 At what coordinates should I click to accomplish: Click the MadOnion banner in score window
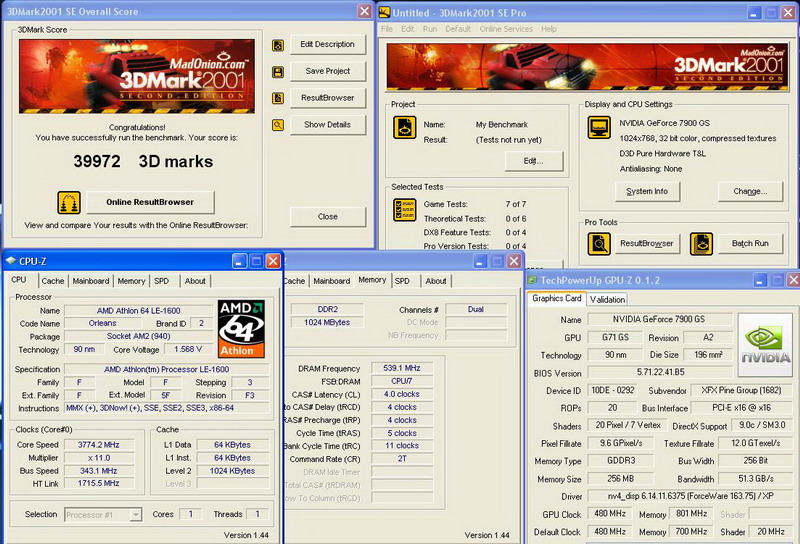pyautogui.click(x=137, y=77)
